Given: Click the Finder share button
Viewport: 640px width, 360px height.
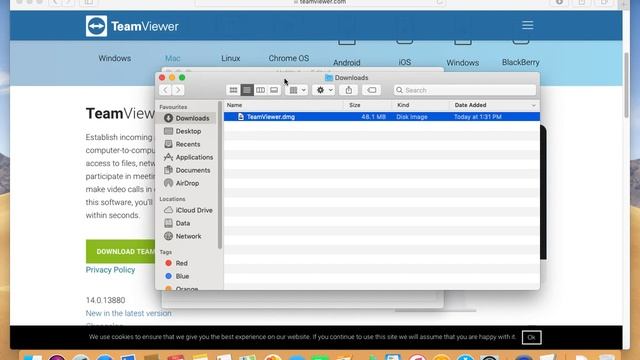Looking at the screenshot, I should (x=349, y=90).
